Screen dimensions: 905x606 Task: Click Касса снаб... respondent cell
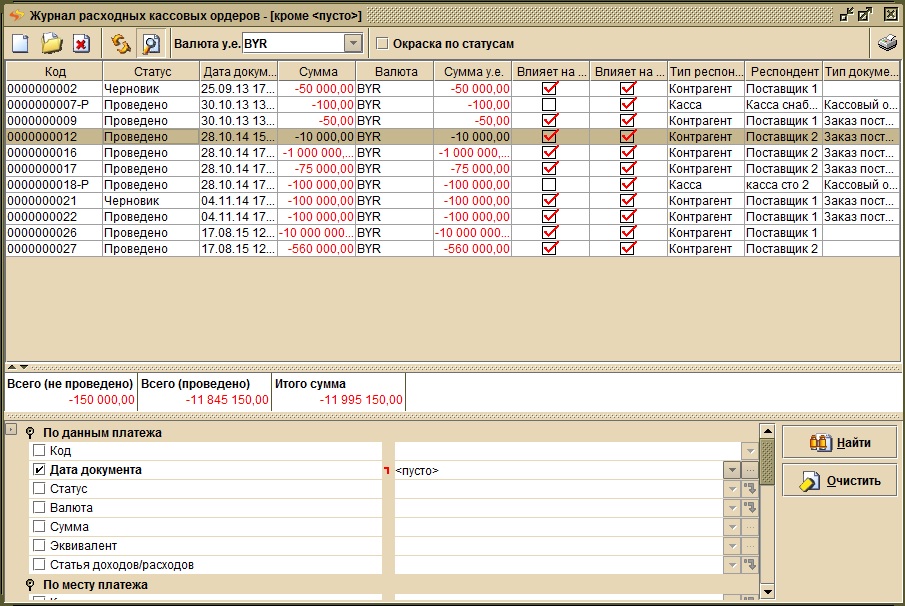coord(783,104)
